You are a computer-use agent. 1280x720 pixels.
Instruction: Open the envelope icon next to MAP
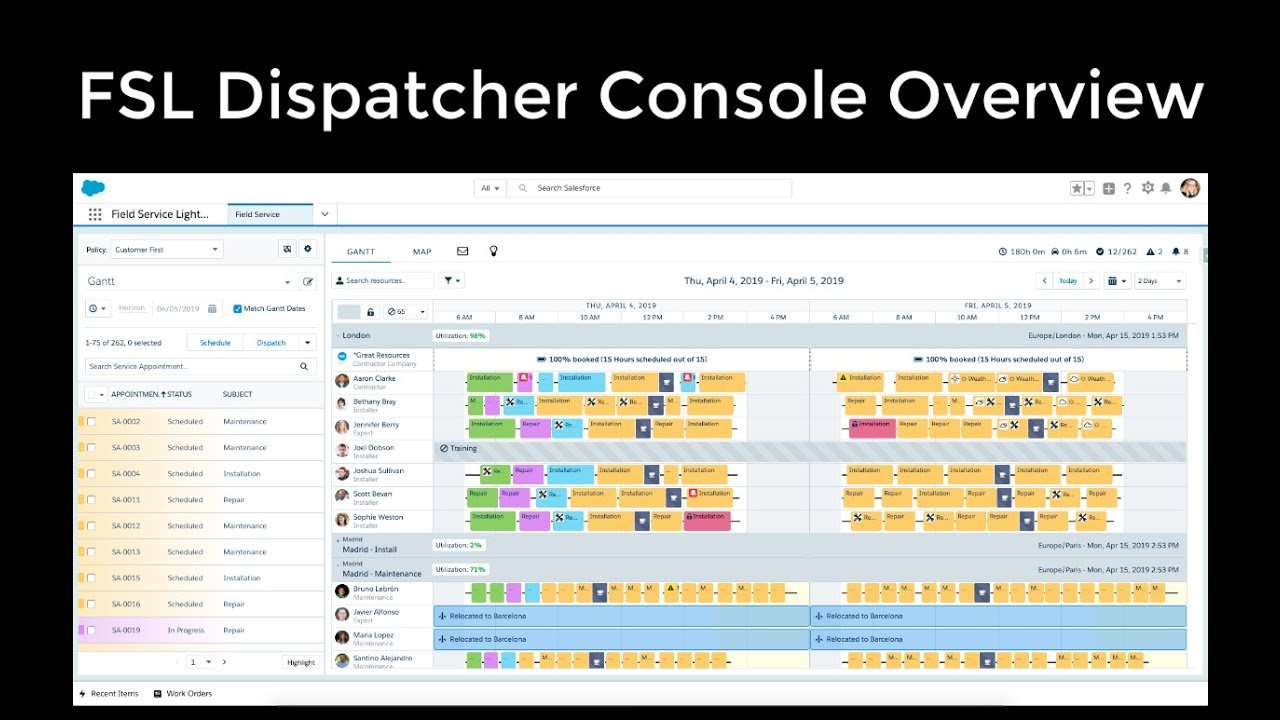463,251
